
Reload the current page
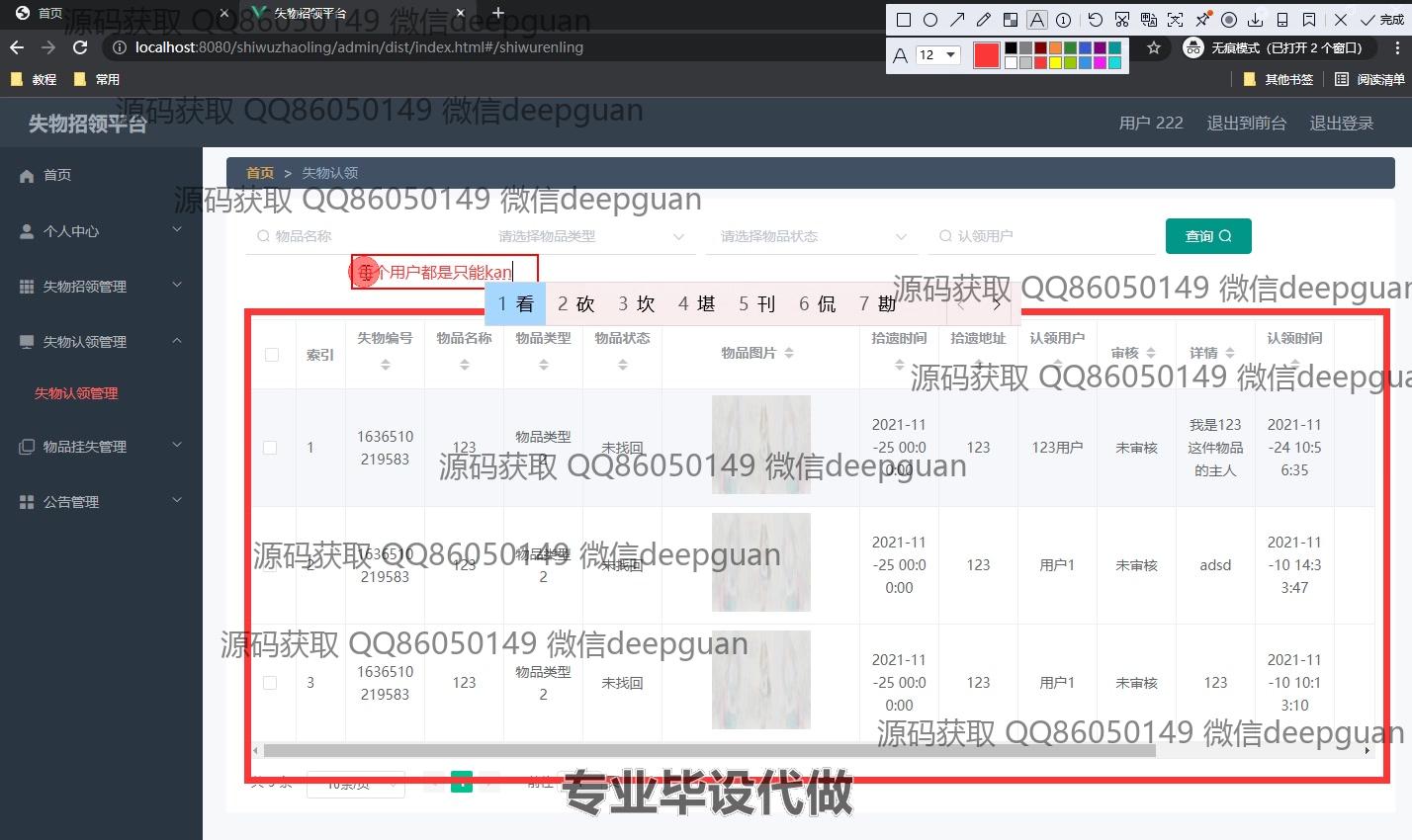coord(80,47)
